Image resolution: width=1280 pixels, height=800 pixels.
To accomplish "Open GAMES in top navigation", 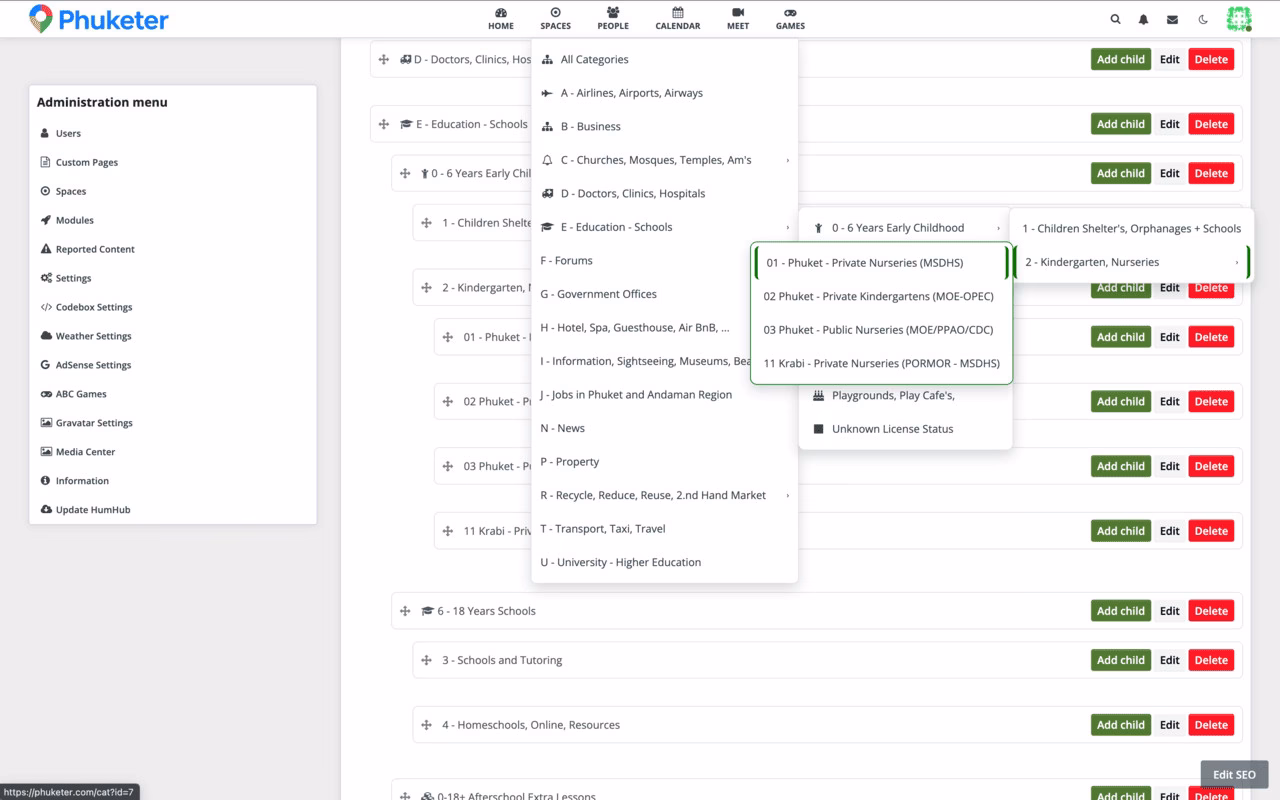I will click(790, 19).
